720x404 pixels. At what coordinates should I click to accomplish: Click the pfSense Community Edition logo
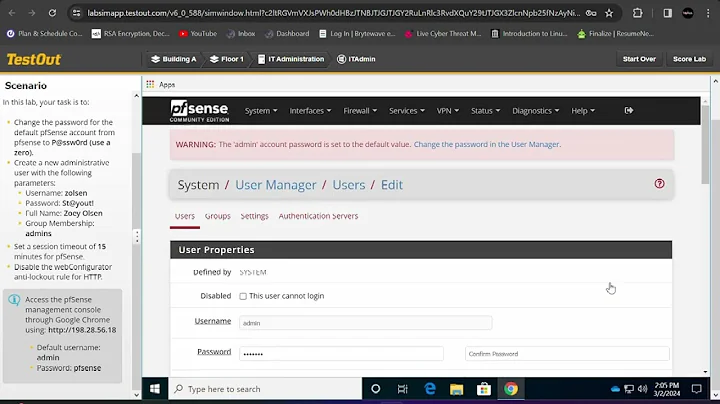(x=199, y=111)
